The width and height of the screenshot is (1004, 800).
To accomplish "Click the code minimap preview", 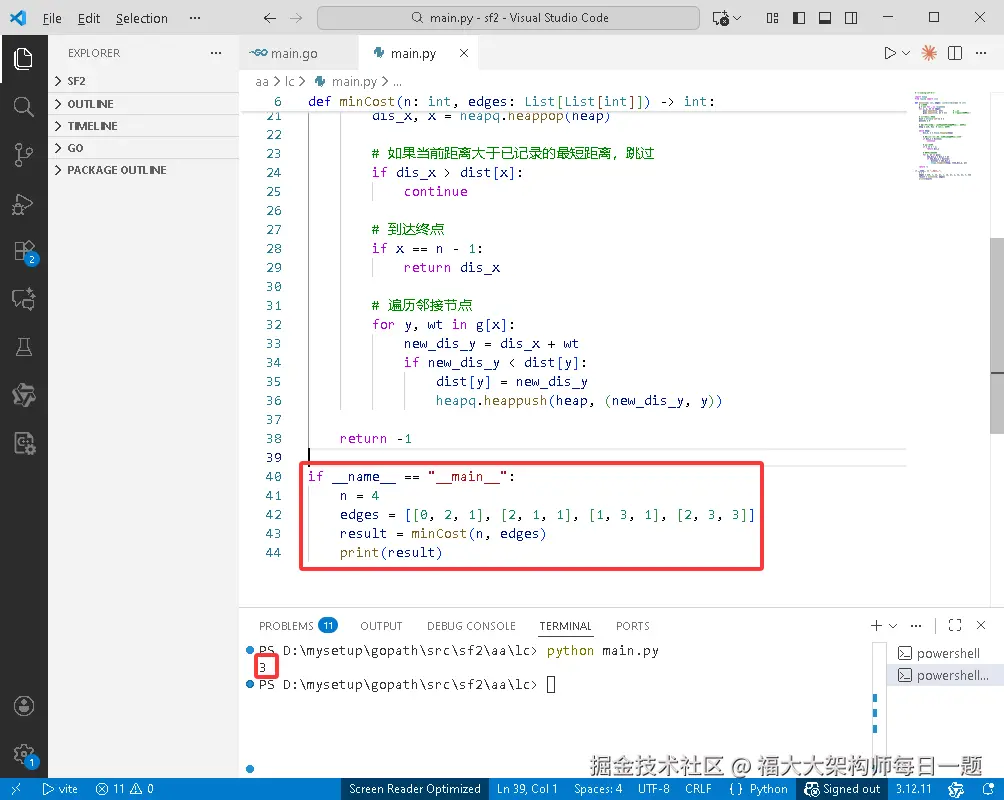I will point(942,136).
